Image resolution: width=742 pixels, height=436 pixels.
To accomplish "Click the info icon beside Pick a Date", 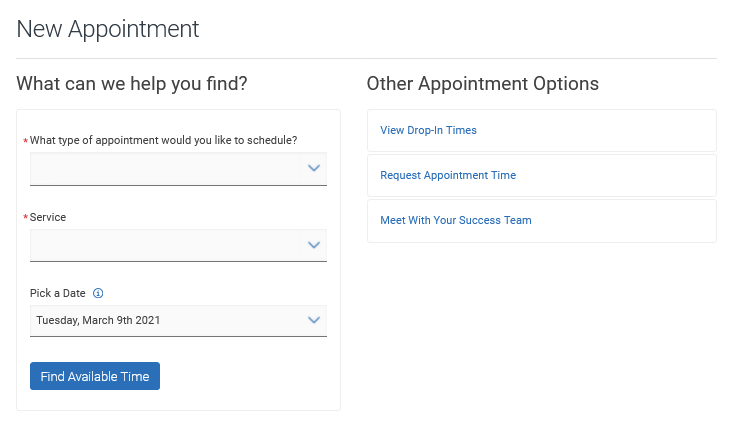I will [98, 294].
